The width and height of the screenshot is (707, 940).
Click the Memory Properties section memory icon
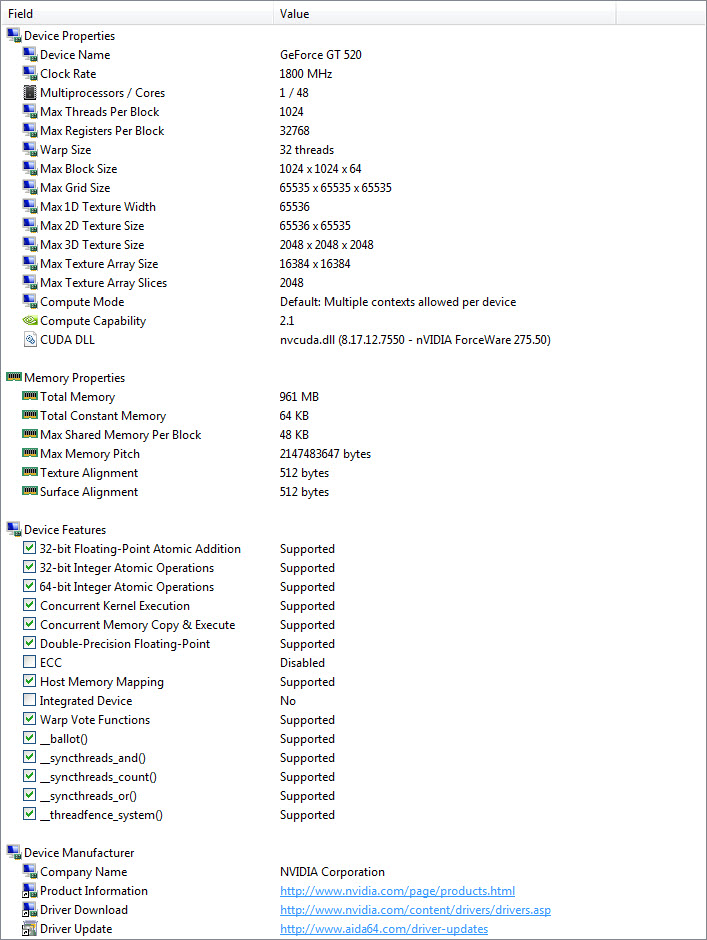coord(14,376)
